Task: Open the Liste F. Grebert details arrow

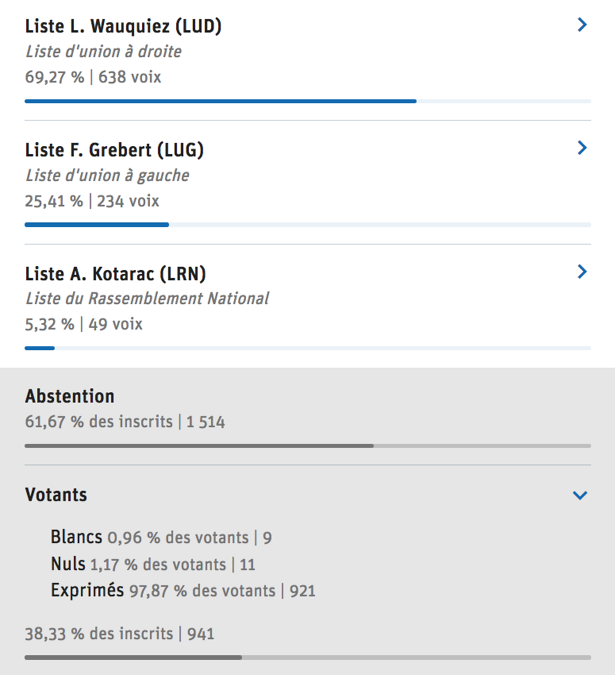Action: 582,148
